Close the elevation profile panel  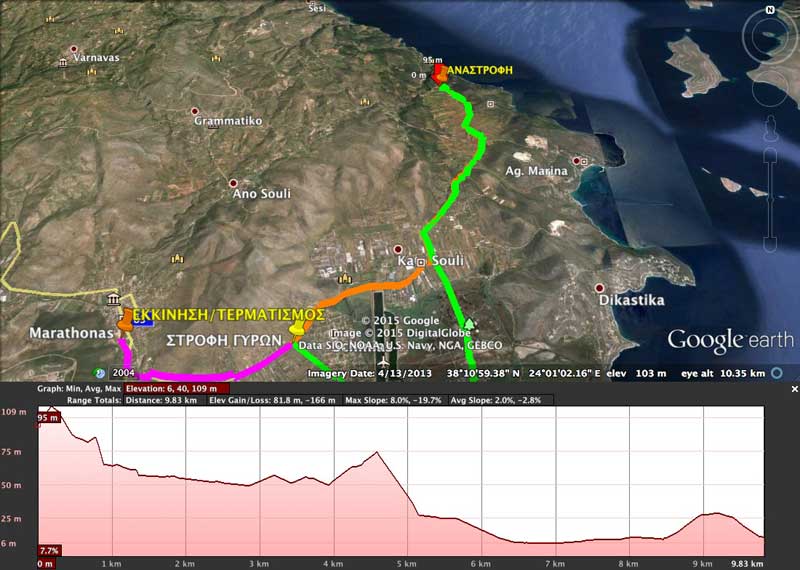793,387
